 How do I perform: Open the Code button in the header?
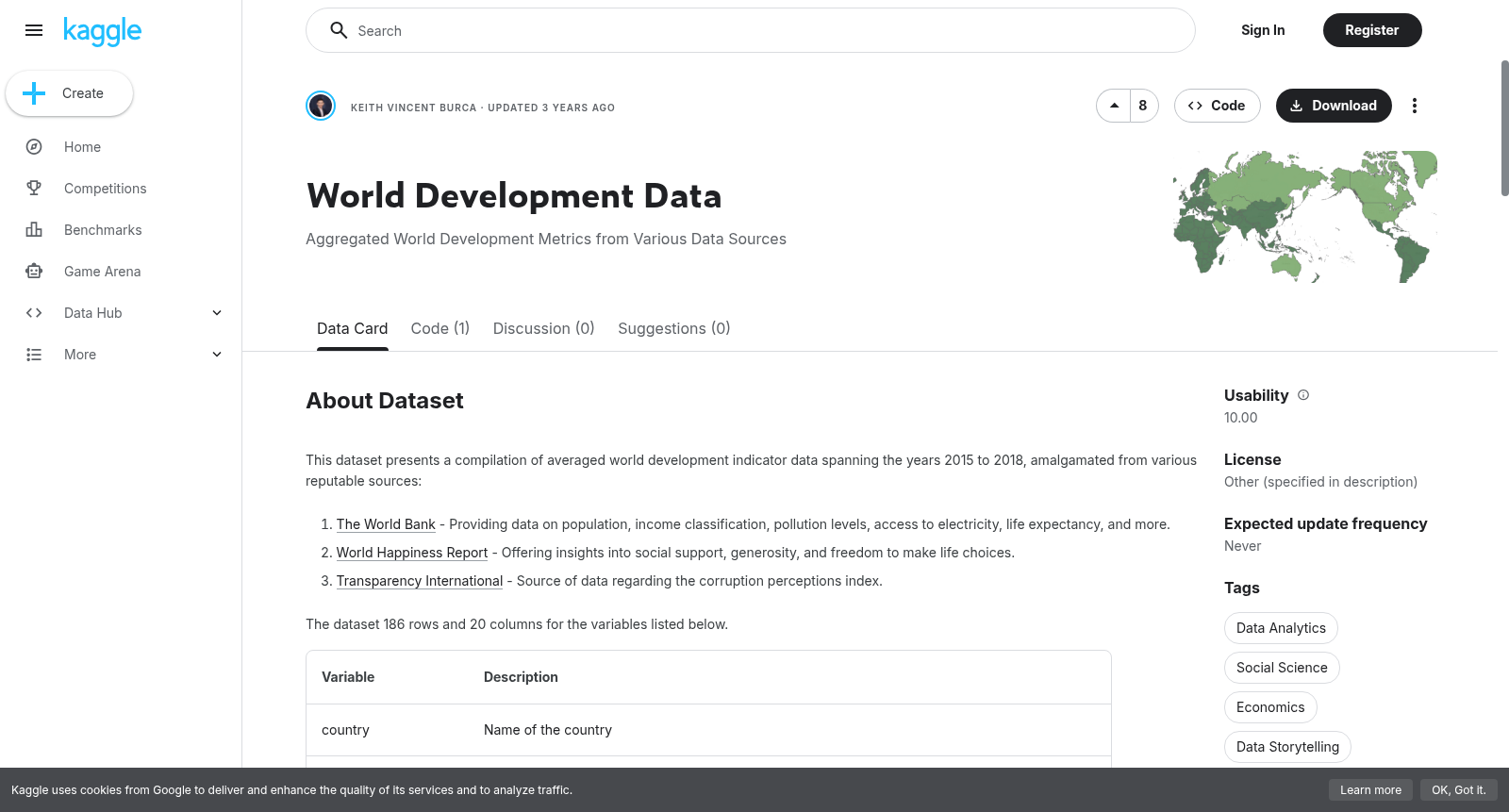(x=1217, y=106)
